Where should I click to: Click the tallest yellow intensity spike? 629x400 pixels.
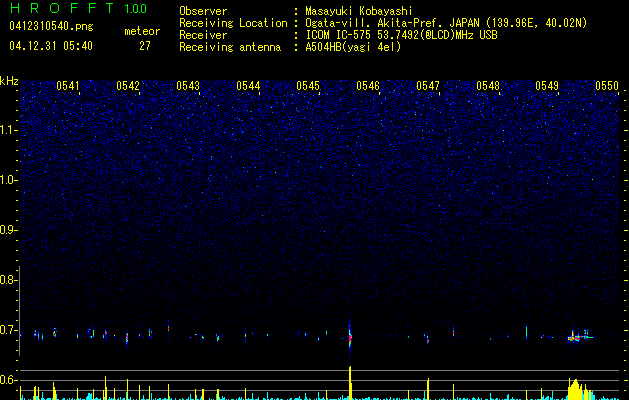coord(350,383)
